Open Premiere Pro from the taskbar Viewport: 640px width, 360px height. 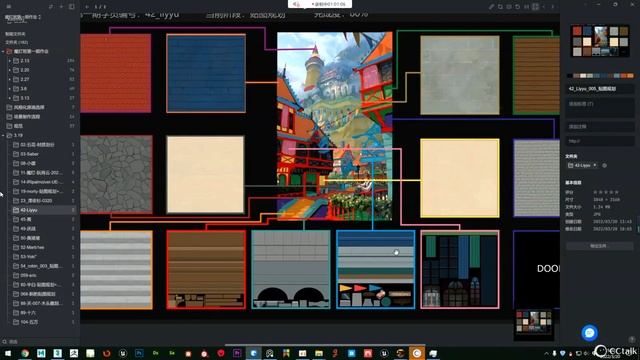[x=237, y=353]
